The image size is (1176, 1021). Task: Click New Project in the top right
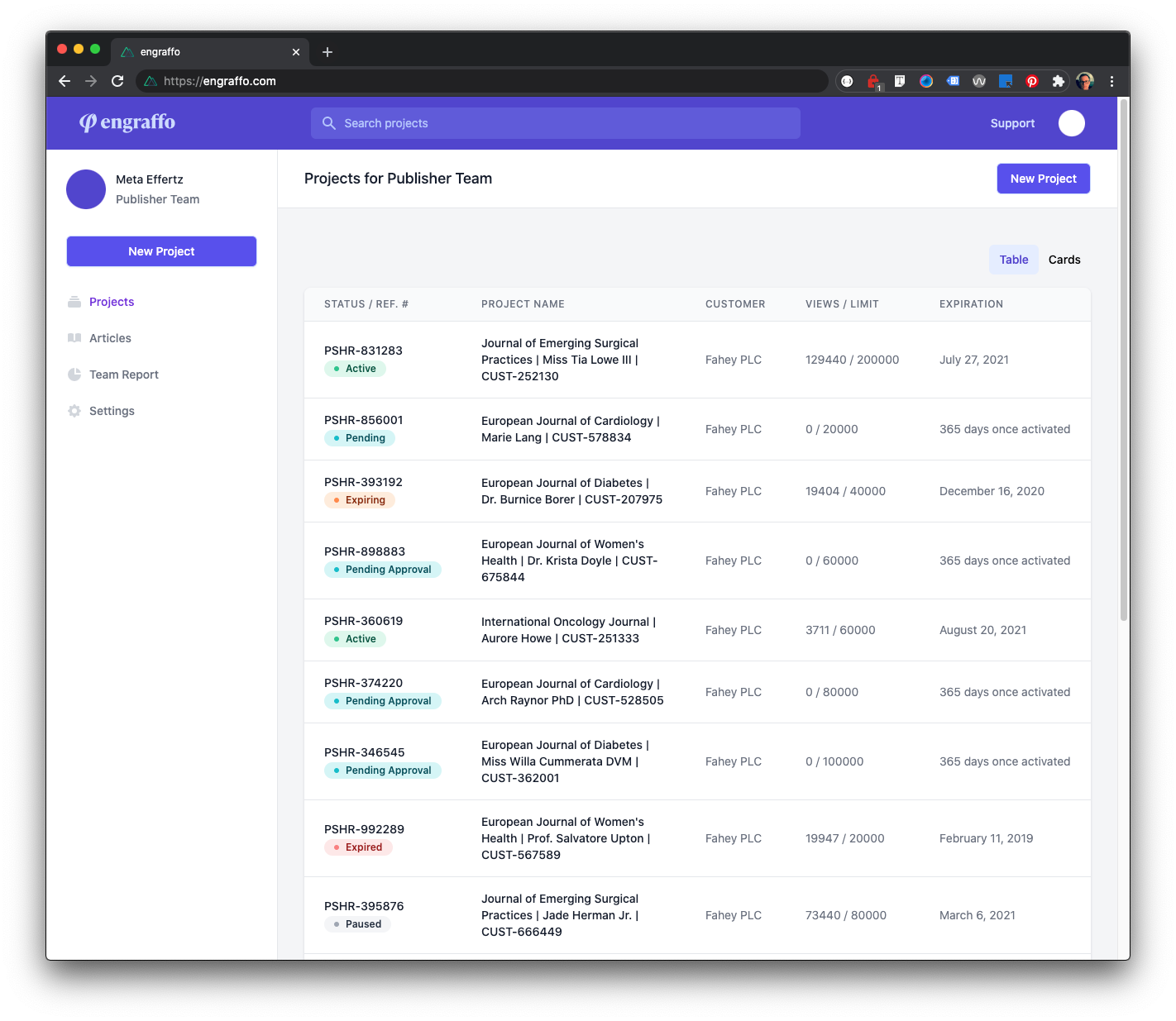coord(1043,179)
